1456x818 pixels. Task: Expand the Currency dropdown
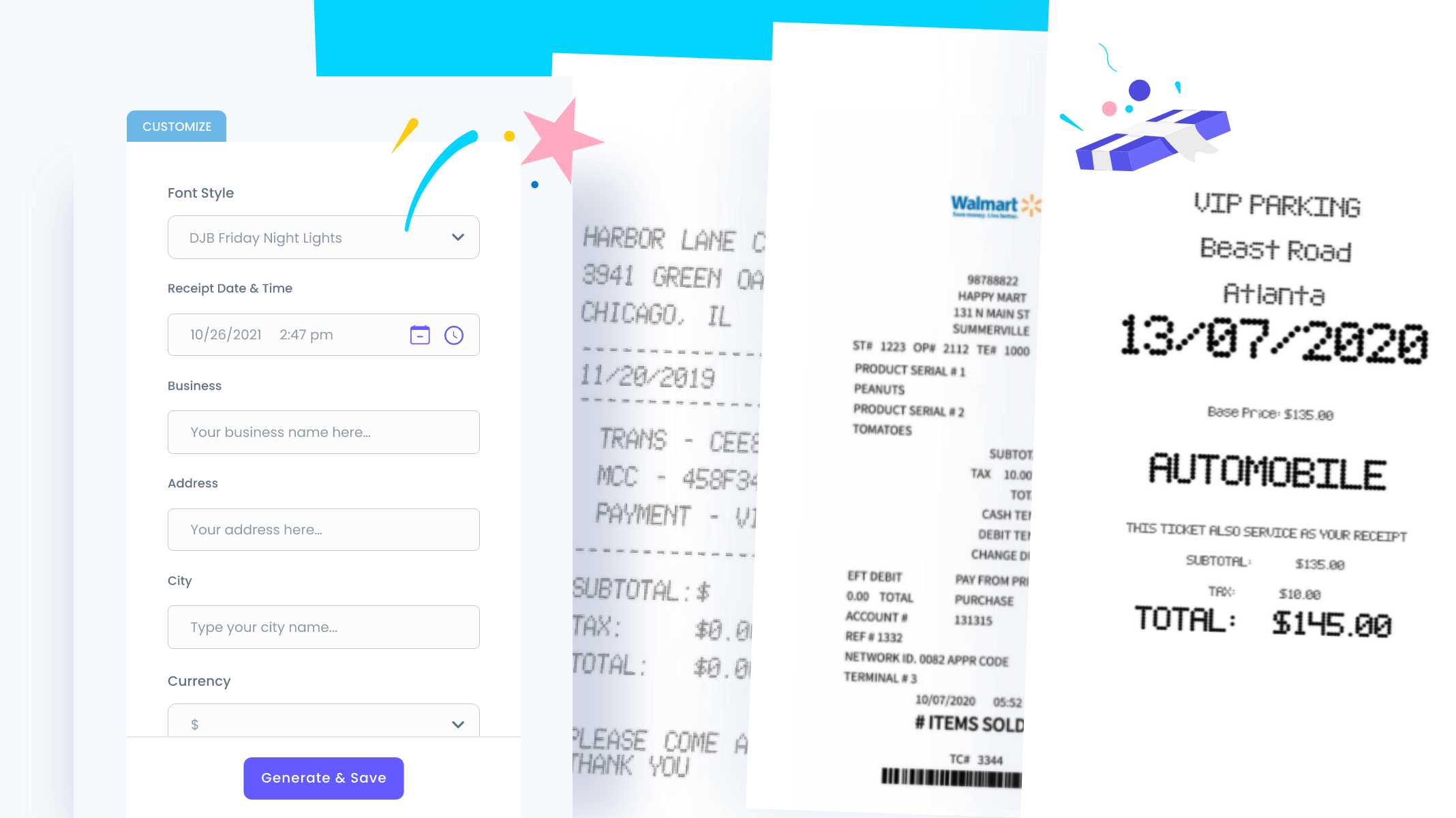coord(458,724)
